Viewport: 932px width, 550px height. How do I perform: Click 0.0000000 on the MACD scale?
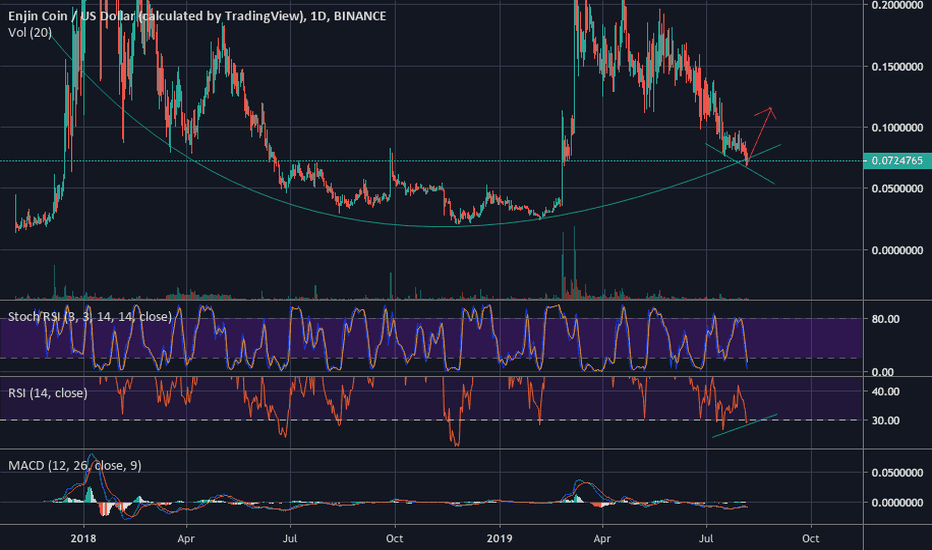point(897,503)
